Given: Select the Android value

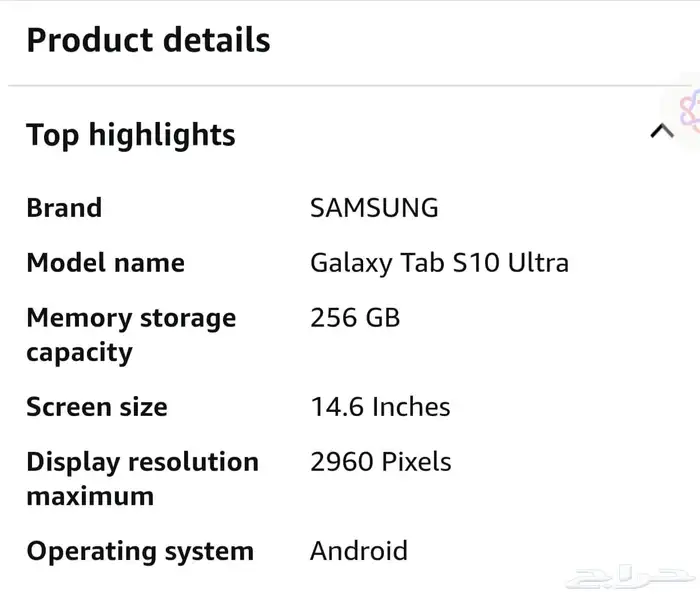Looking at the screenshot, I should point(359,550).
